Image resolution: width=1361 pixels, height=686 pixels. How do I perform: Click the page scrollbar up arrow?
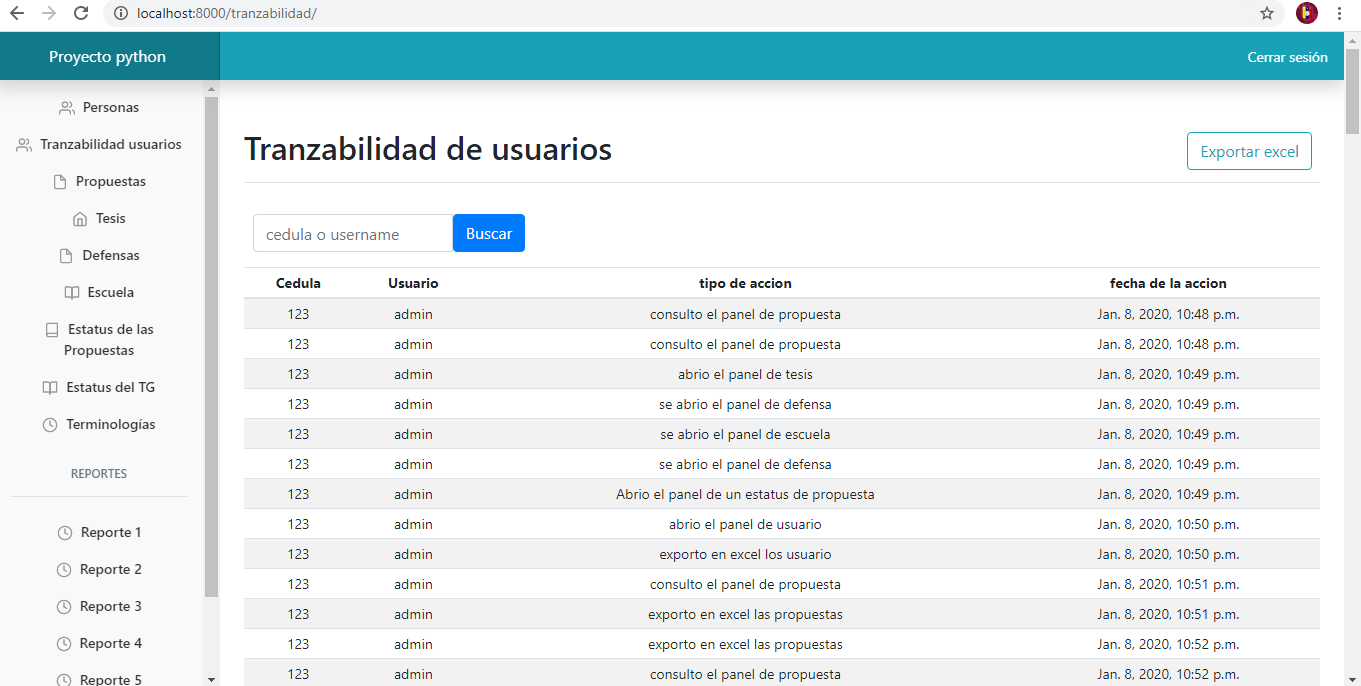pyautogui.click(x=1352, y=39)
